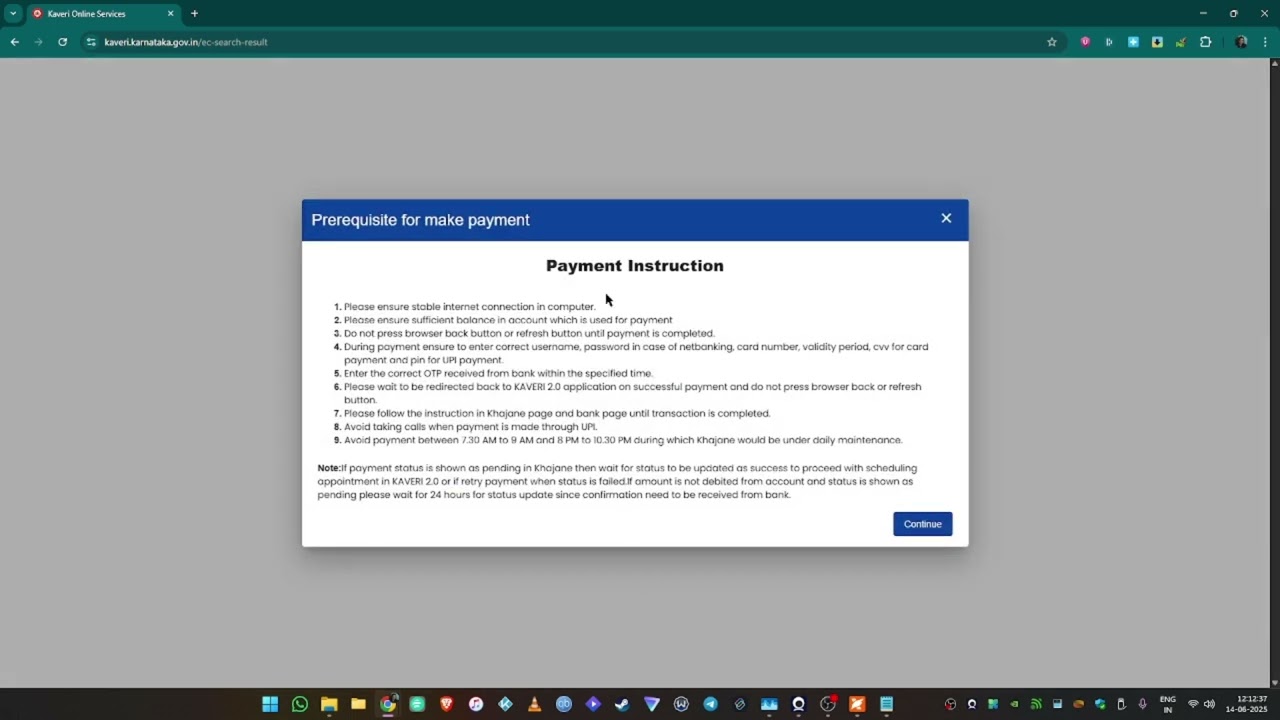Open the Wi-Fi network tray icon
The image size is (1280, 720).
click(1193, 704)
